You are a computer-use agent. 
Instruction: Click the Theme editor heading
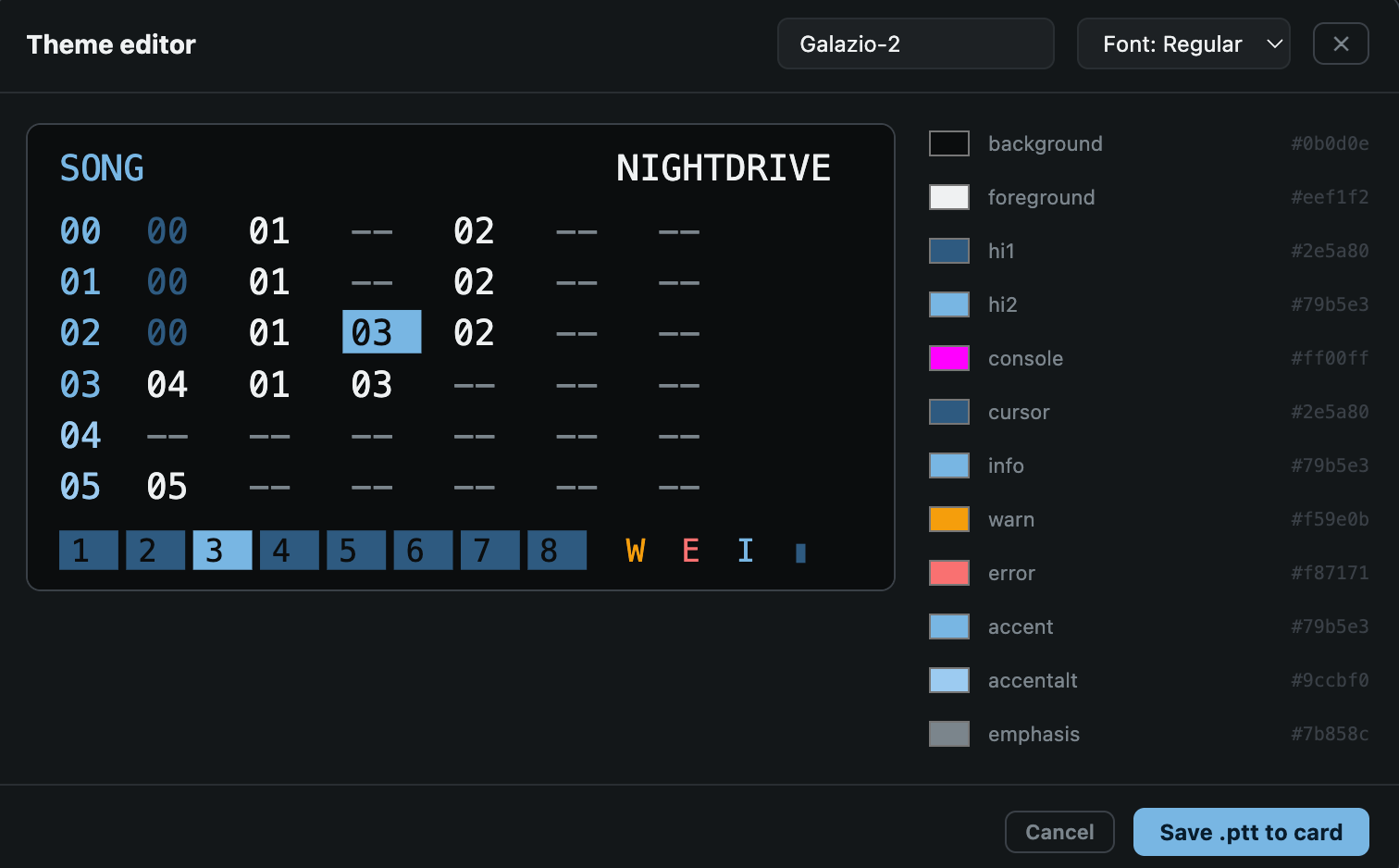pyautogui.click(x=111, y=44)
